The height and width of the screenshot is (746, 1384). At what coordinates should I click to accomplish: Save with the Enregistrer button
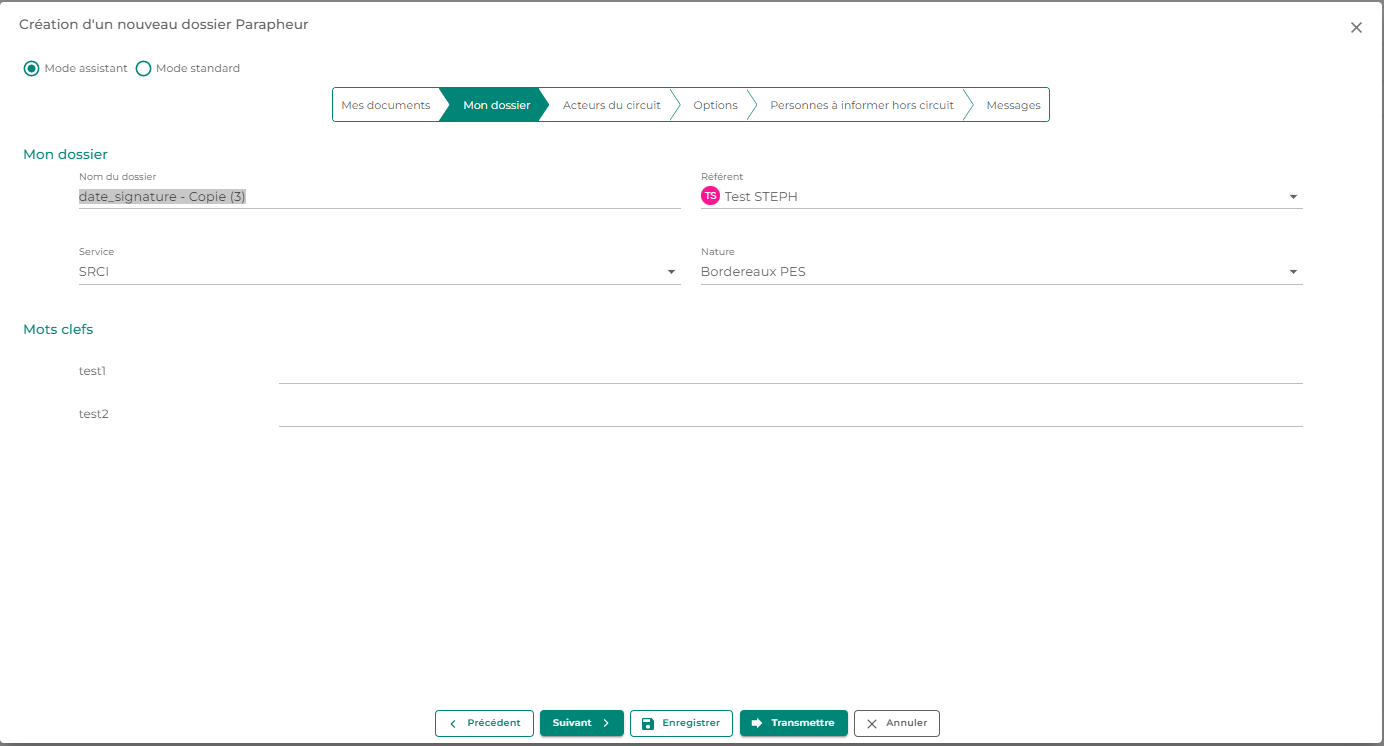coord(681,723)
